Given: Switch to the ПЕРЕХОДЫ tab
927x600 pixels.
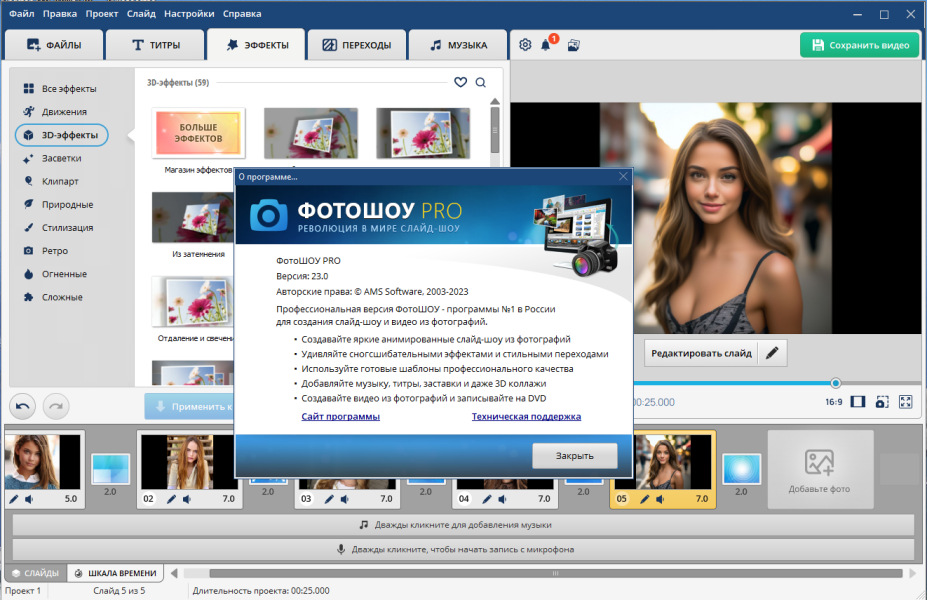Looking at the screenshot, I should tap(357, 45).
